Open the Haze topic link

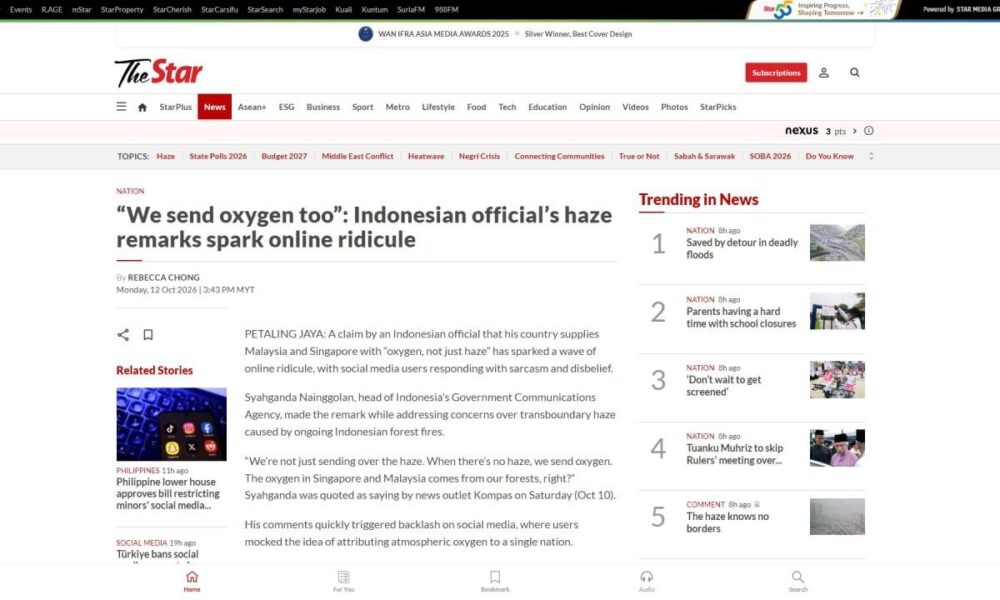pyautogui.click(x=165, y=156)
